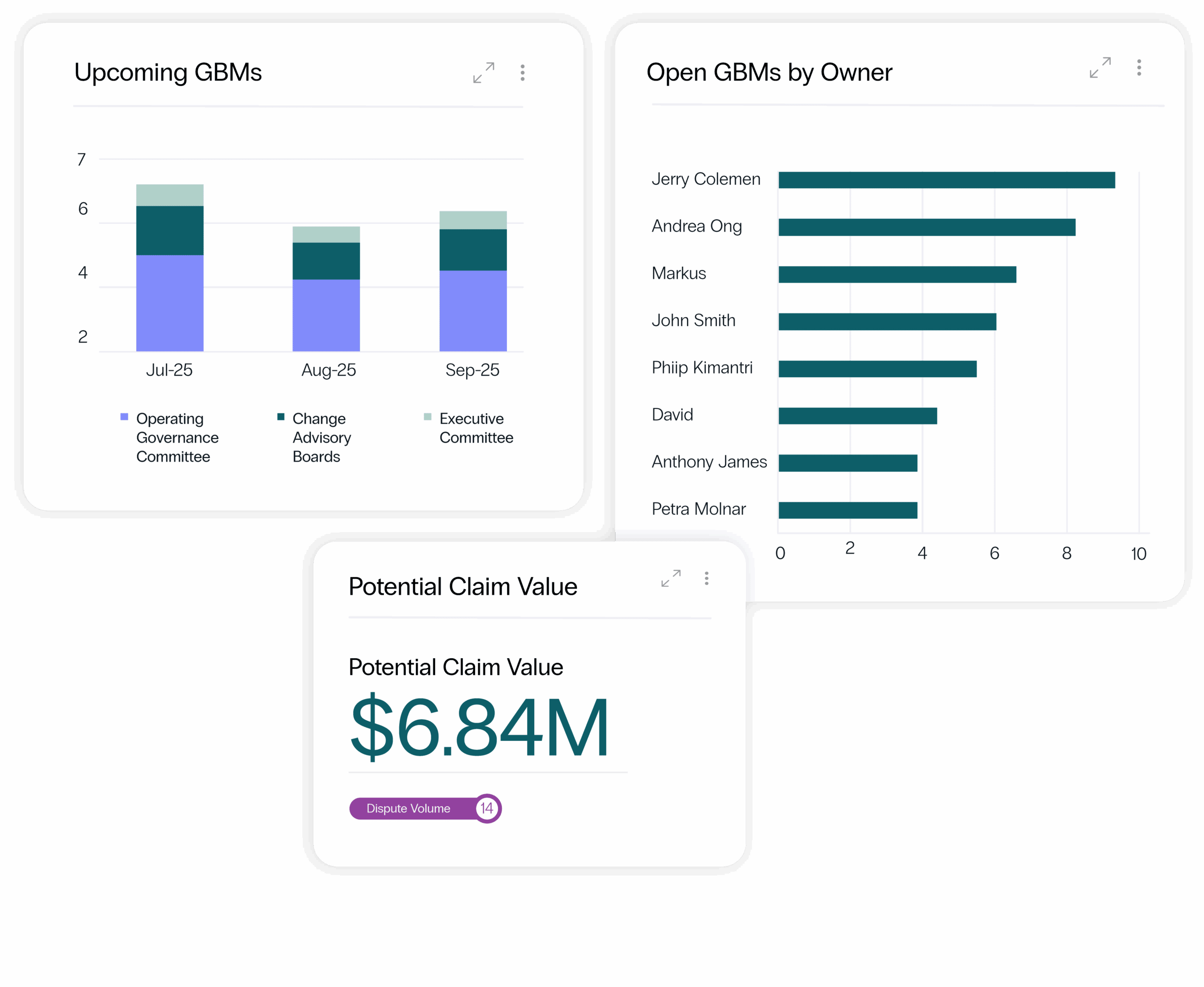Open the Upcoming GBMs three-dot options menu
Screen dimensions: 1204x987
pos(523,72)
